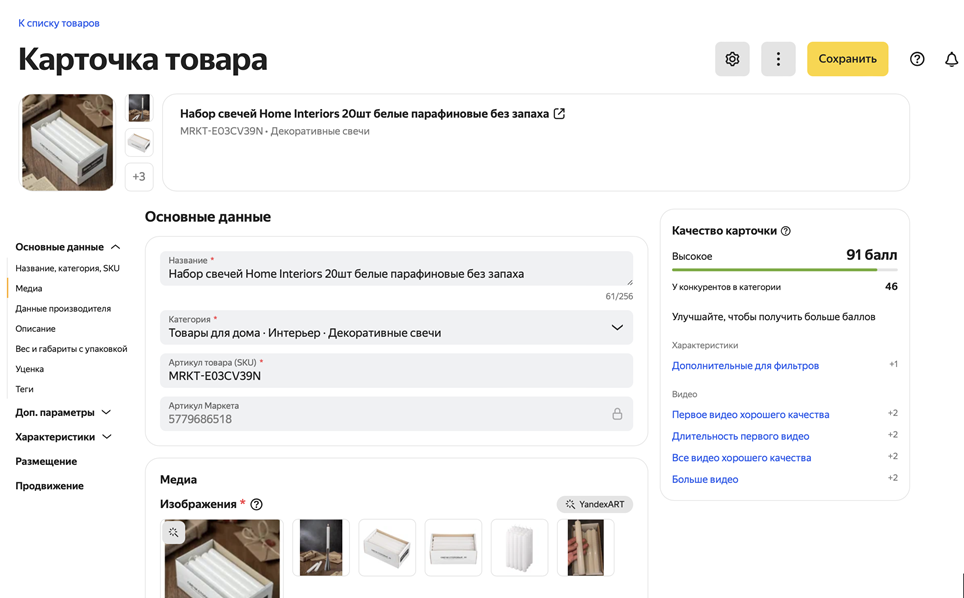Open Продвижение section in sidebar

point(49,486)
